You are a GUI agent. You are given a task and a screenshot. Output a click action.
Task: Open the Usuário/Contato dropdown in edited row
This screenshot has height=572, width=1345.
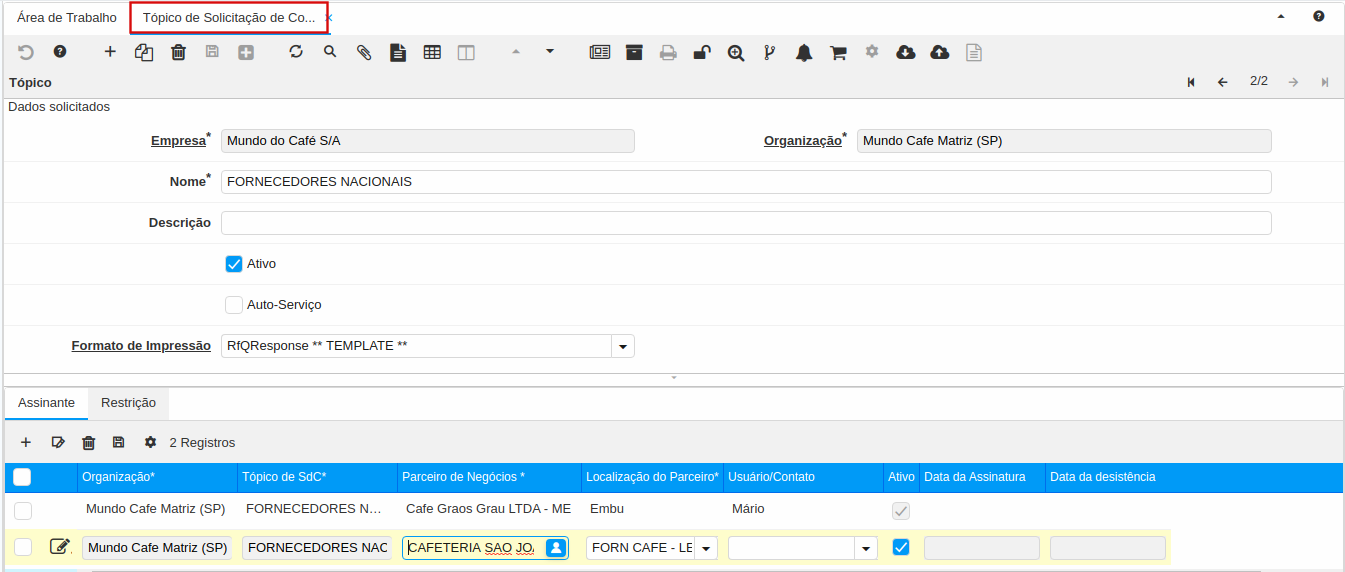click(866, 548)
